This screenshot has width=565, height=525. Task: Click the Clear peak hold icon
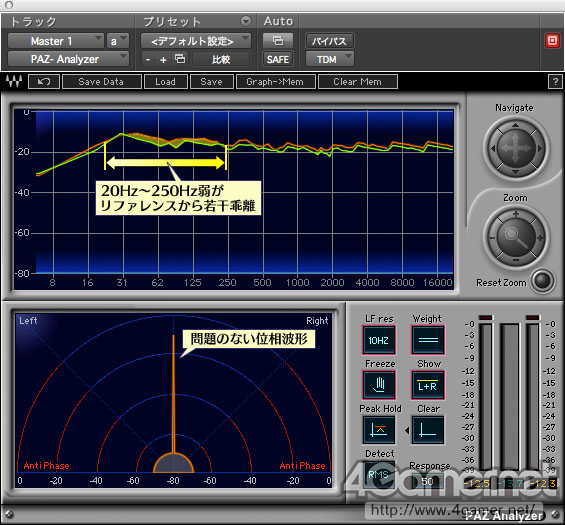click(x=428, y=430)
